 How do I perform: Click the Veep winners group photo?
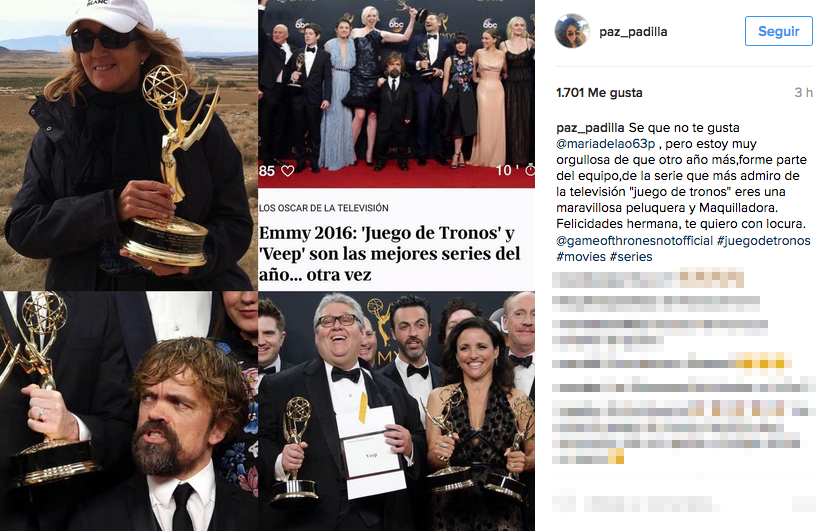point(396,411)
